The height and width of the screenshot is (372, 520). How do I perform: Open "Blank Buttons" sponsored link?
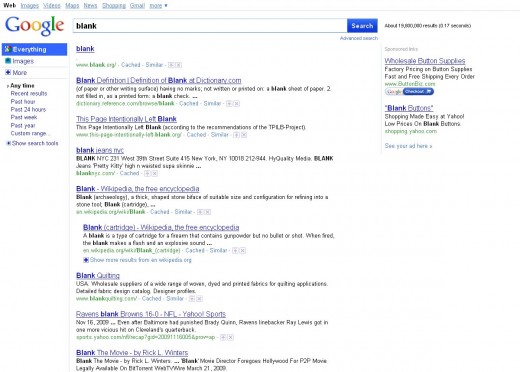click(409, 108)
